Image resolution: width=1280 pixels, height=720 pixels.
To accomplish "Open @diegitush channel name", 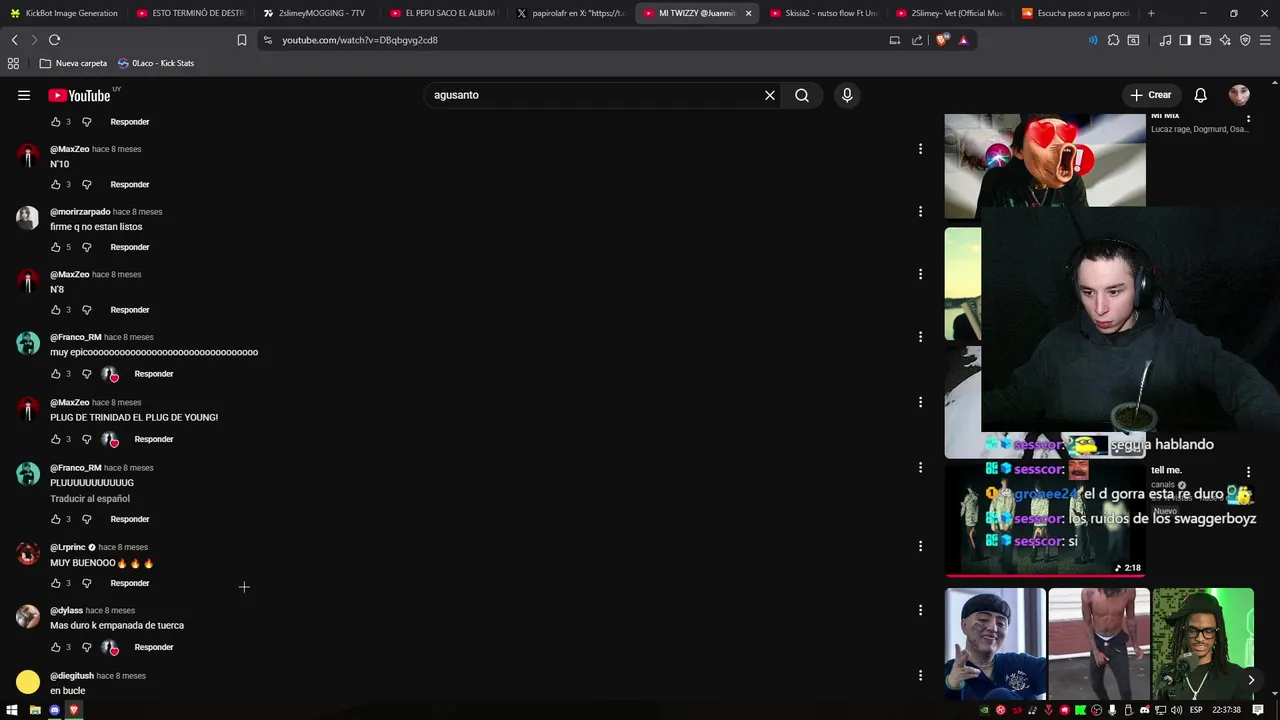I will (72, 676).
